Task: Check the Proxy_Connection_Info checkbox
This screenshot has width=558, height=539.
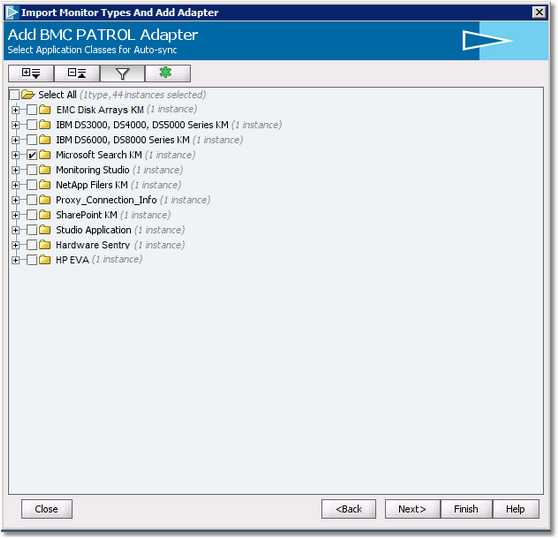Action: [x=32, y=200]
